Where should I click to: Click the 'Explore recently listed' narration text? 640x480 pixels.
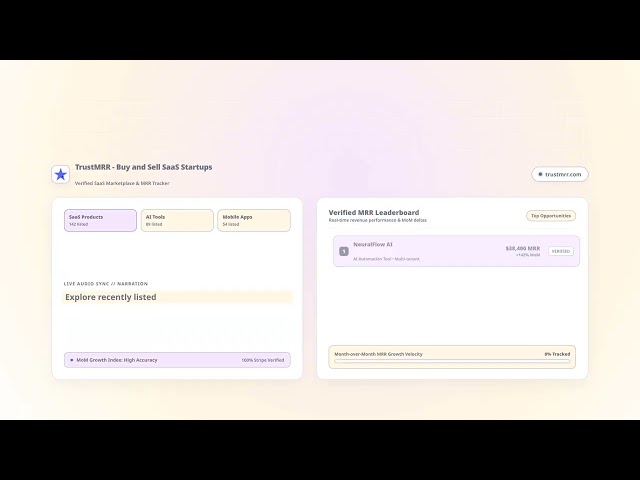pyautogui.click(x=111, y=297)
